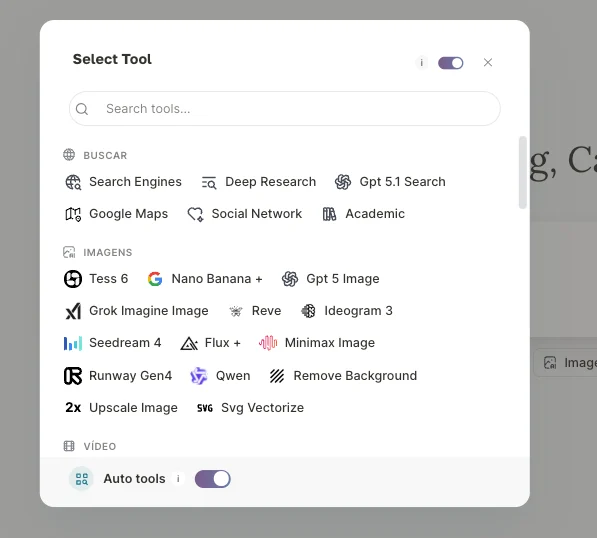Click the Search Engines globe icon
Screen dimensions: 597x538
73,182
